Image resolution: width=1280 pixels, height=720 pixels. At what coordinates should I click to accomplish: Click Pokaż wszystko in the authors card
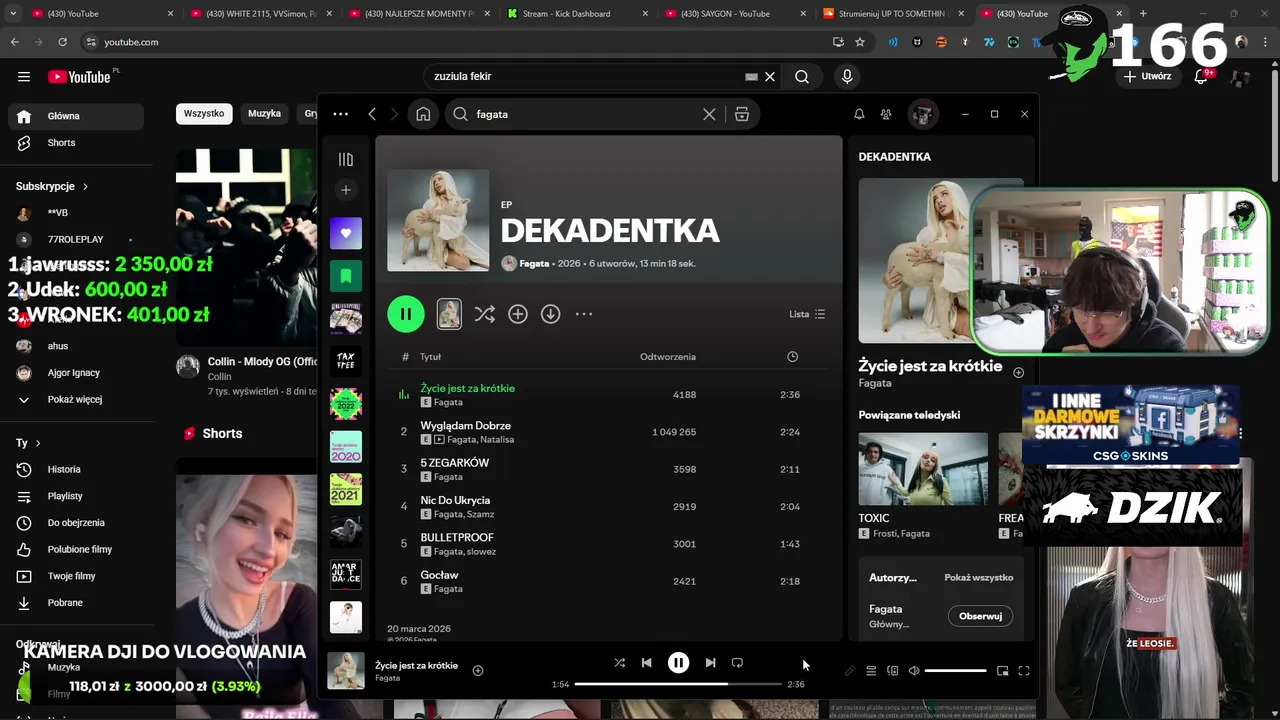click(978, 577)
